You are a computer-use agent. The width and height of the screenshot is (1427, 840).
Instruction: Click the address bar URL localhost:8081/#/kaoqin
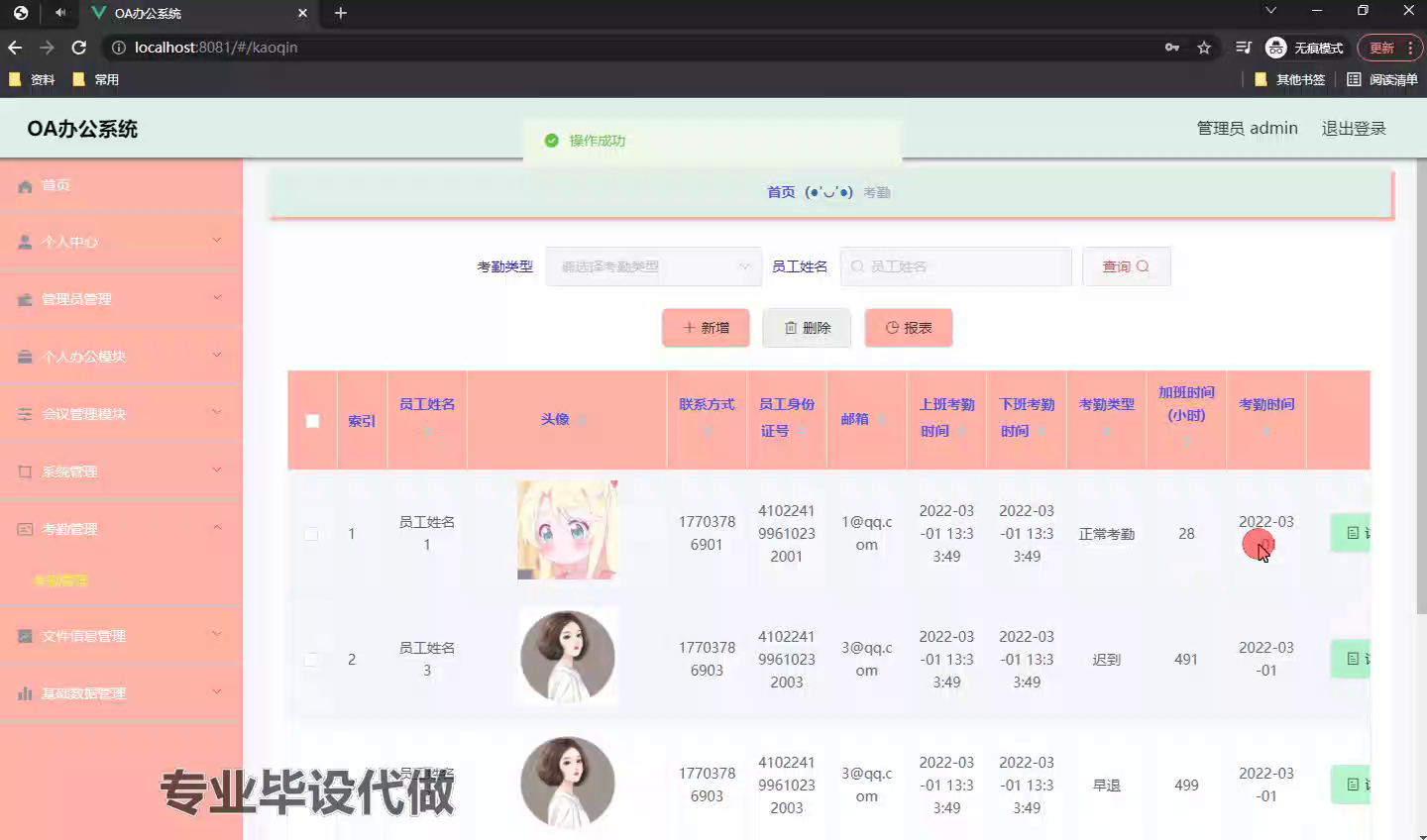click(216, 48)
